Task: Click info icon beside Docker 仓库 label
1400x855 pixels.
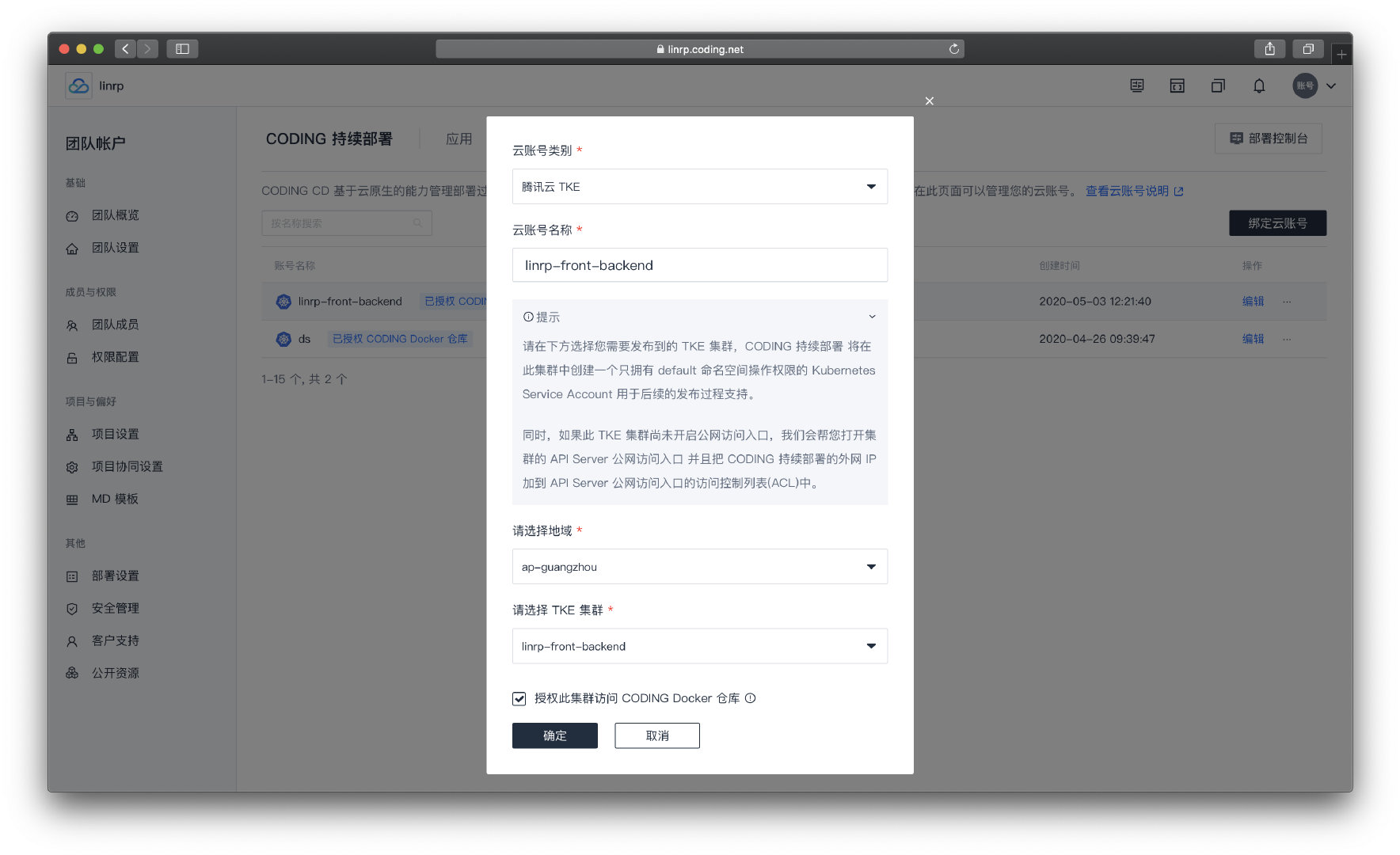Action: click(x=750, y=698)
